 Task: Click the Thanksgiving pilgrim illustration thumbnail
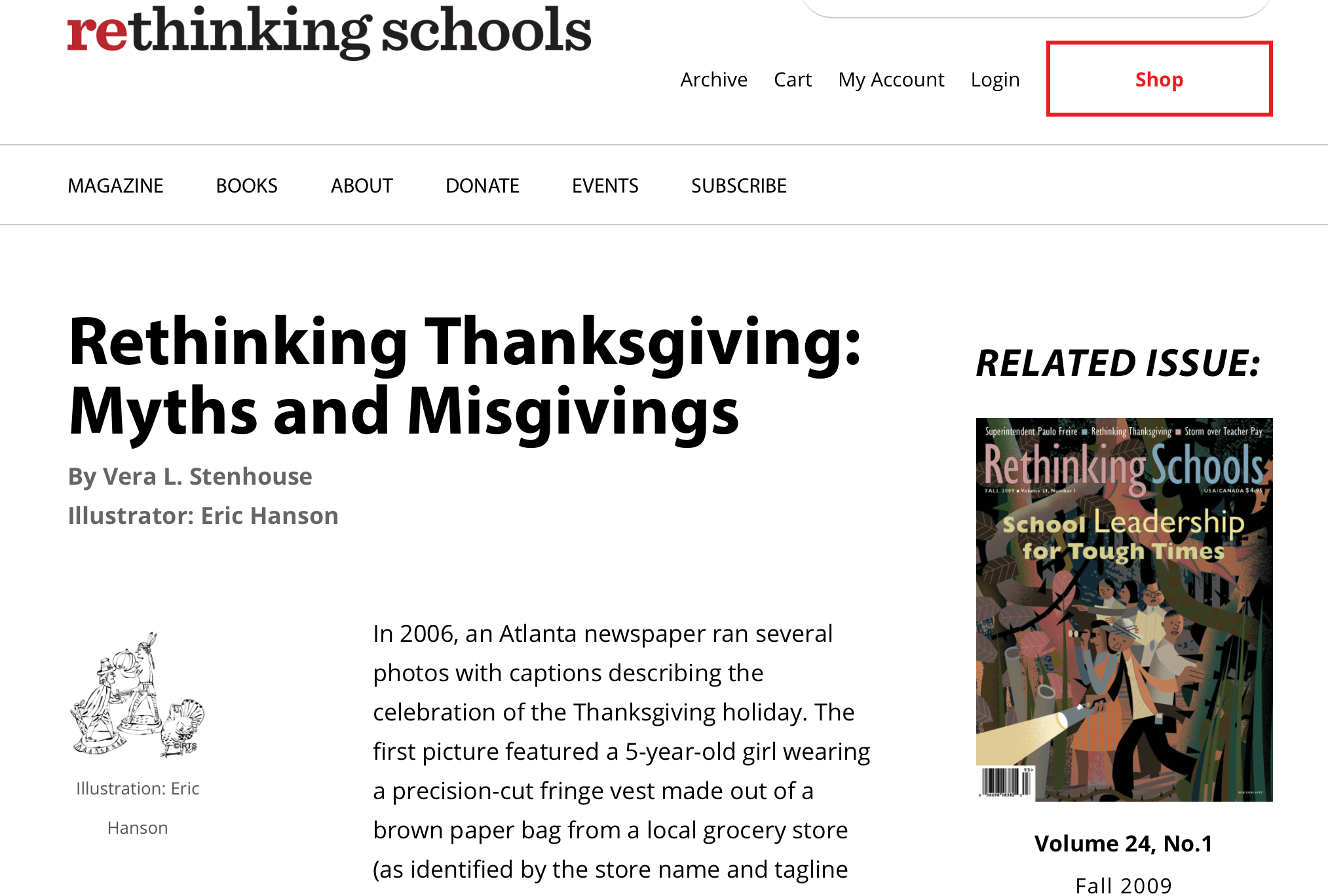(138, 694)
